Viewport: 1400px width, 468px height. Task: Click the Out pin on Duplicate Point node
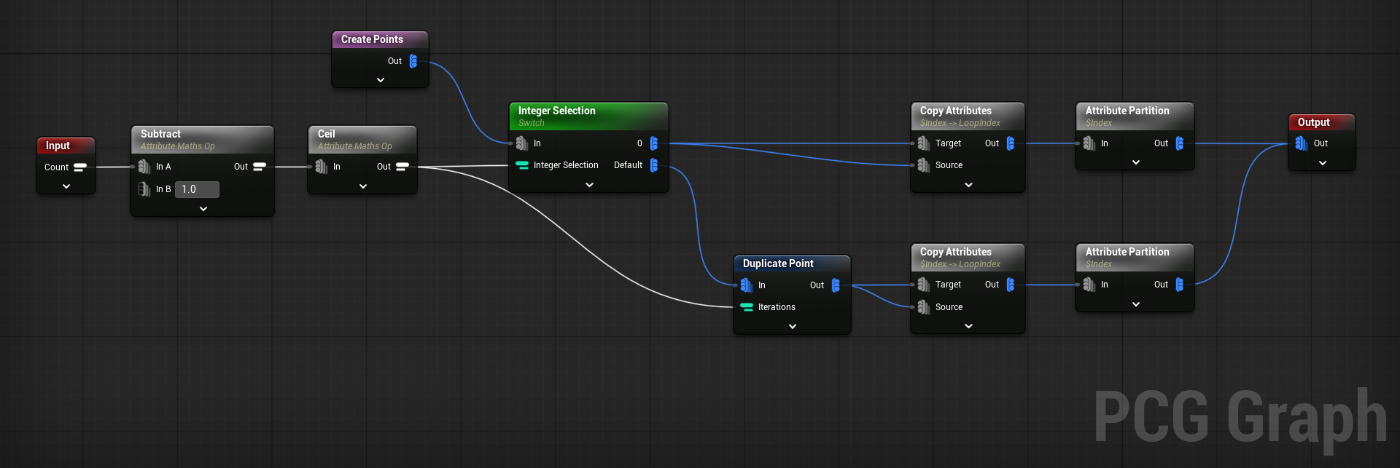pos(836,285)
